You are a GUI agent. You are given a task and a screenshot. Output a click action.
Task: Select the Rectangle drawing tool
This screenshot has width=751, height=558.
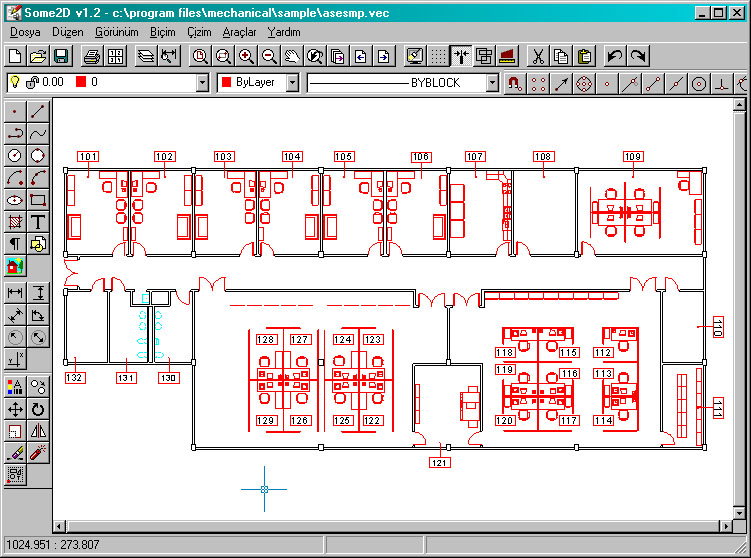38,199
